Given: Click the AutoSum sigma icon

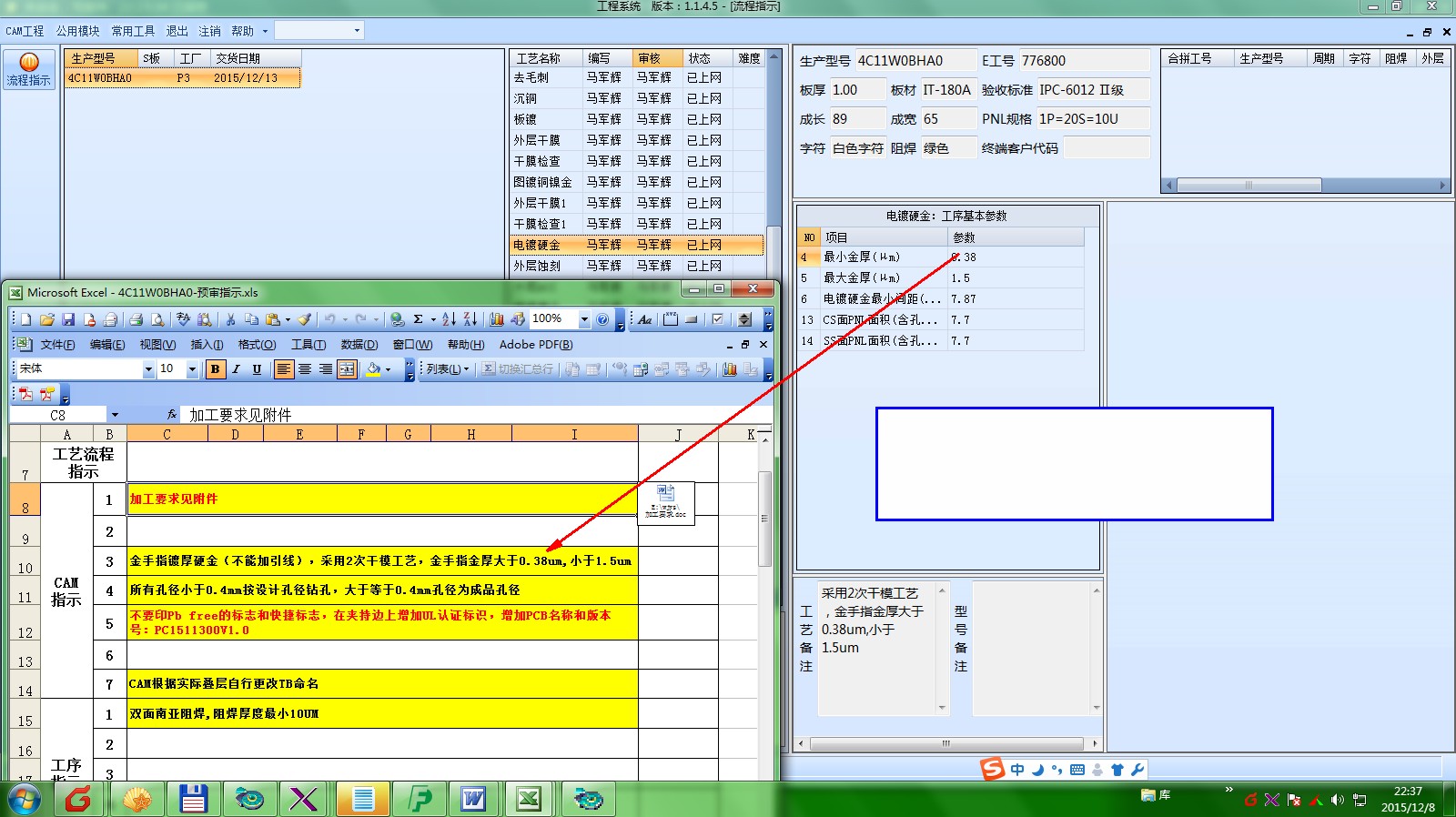Looking at the screenshot, I should pos(418,319).
